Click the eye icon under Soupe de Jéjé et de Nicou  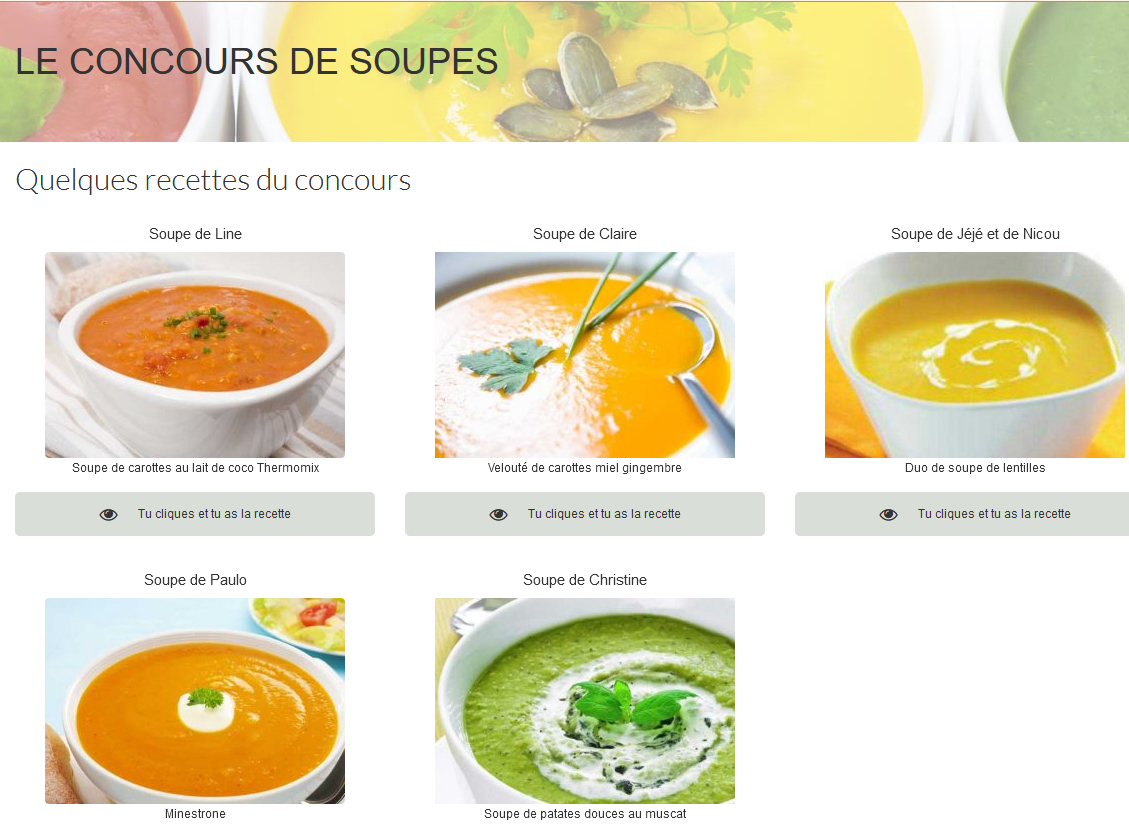click(x=889, y=514)
